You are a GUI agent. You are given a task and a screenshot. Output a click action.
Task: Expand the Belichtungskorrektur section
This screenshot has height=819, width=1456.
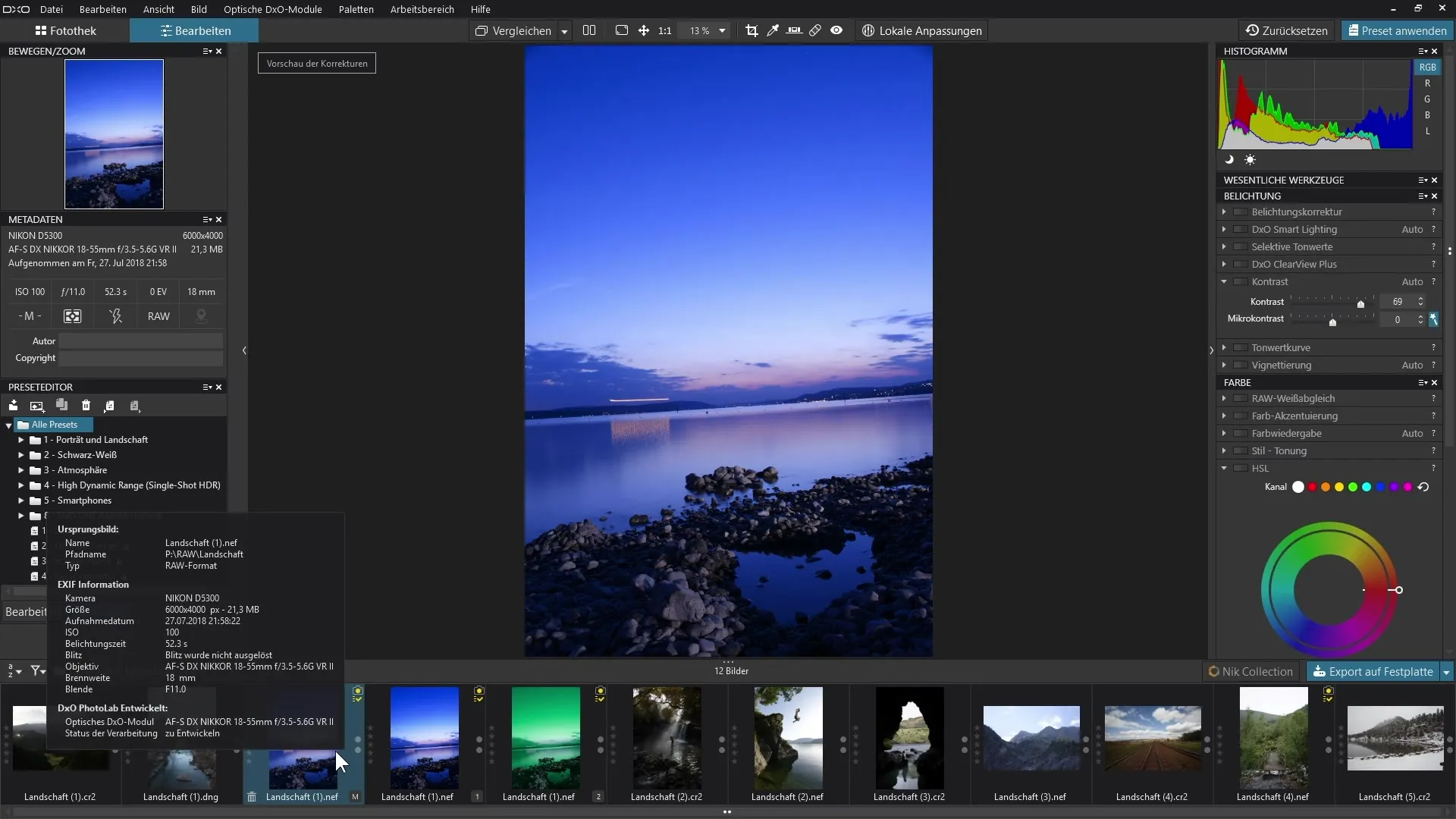click(1224, 212)
